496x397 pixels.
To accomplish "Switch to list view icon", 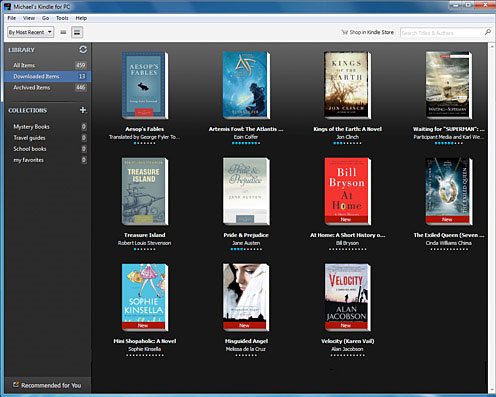I will pos(63,32).
